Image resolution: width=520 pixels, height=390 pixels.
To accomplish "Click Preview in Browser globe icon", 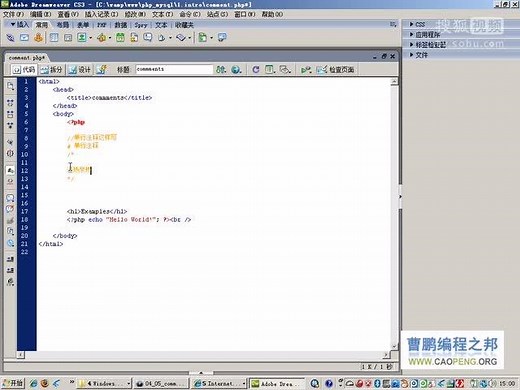I will click(x=236, y=70).
